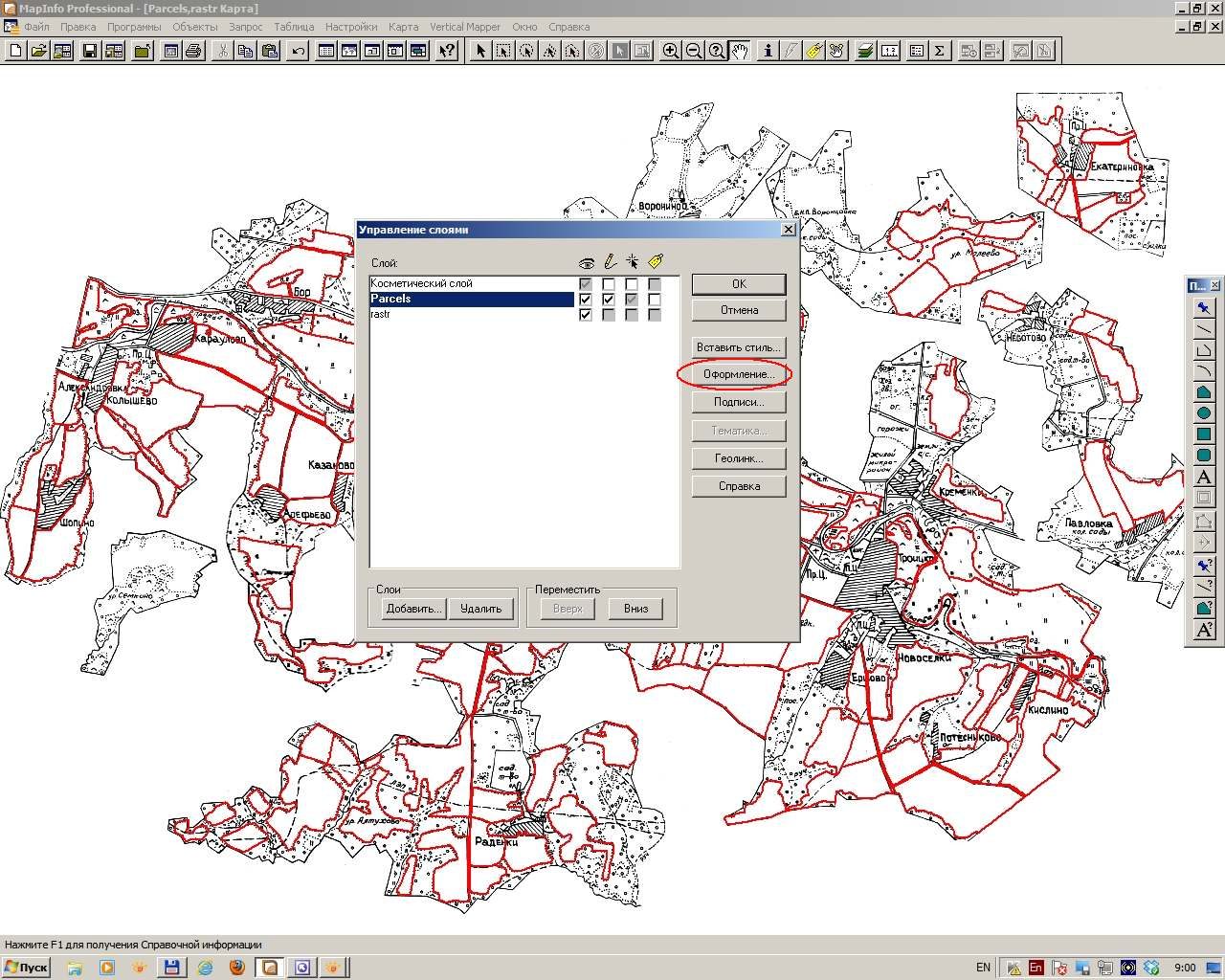This screenshot has height=980, width=1225.
Task: Select the Zoom In magnifier tool
Action: coord(671,51)
